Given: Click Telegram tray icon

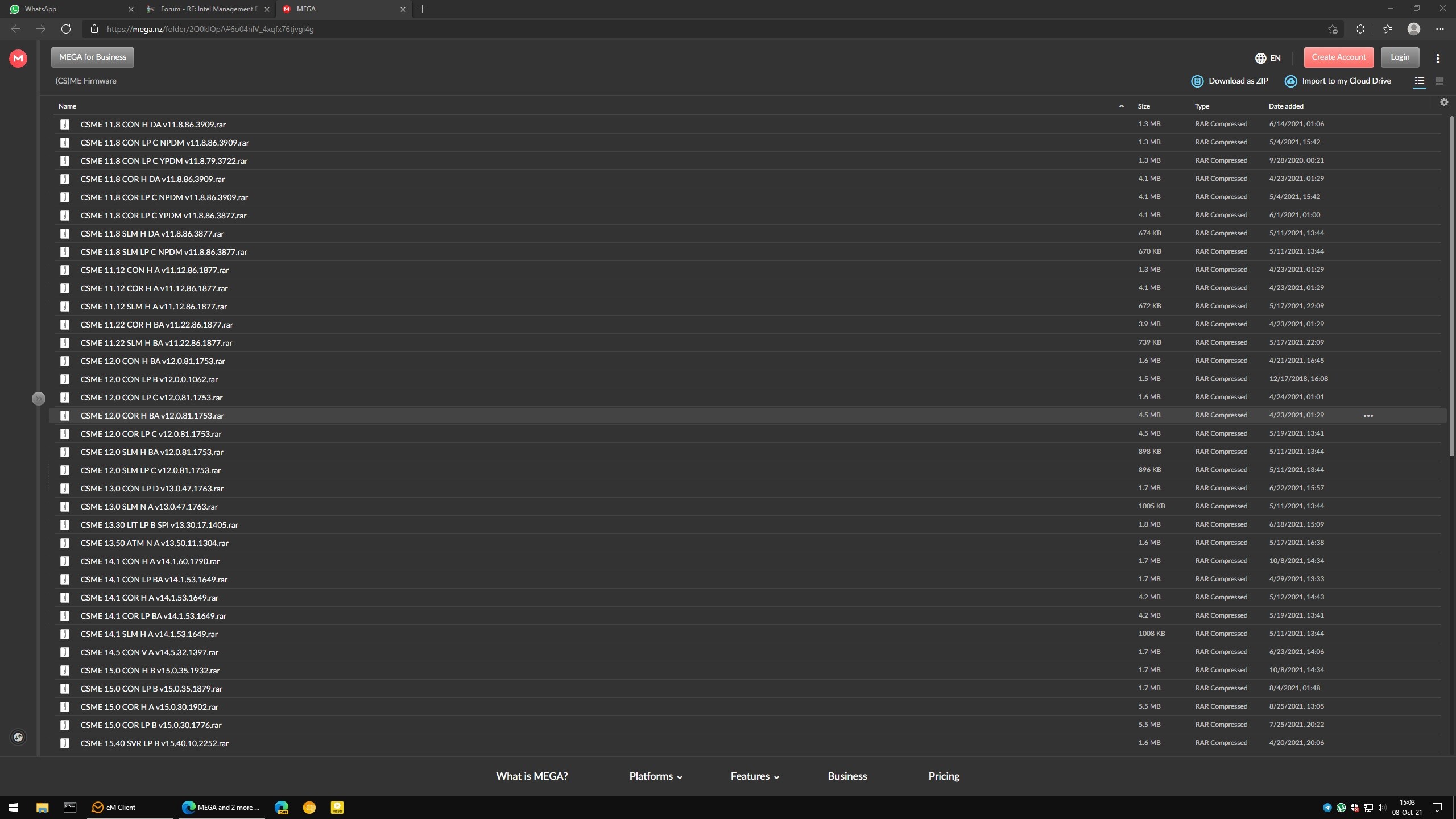Looking at the screenshot, I should pyautogui.click(x=1327, y=808).
